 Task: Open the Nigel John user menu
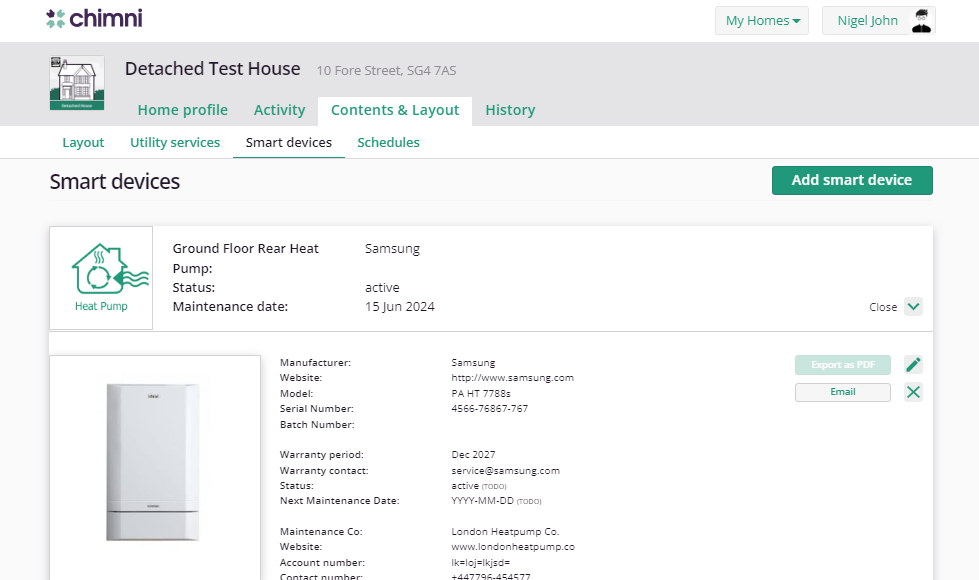pos(868,21)
